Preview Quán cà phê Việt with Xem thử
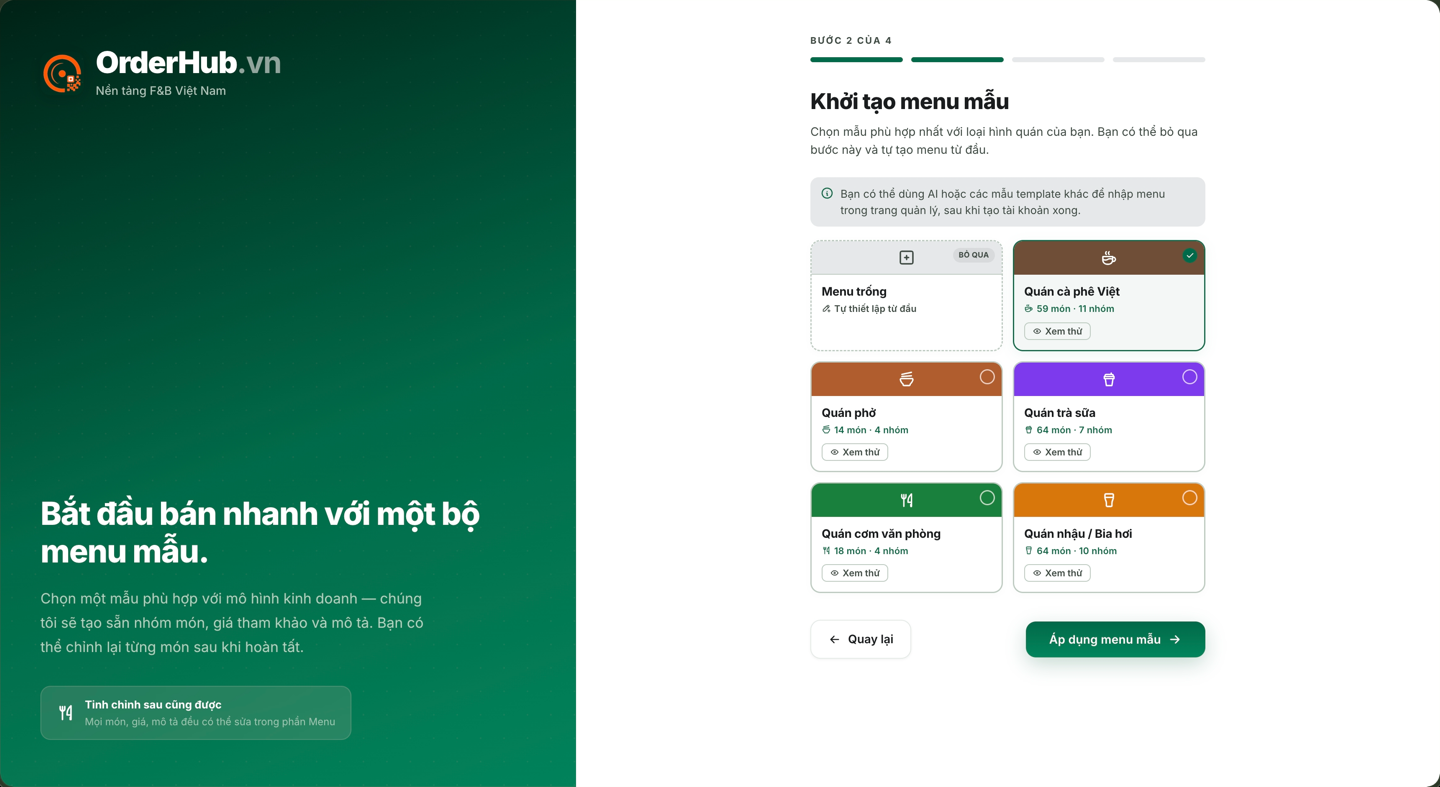Image resolution: width=1440 pixels, height=787 pixels. click(x=1057, y=331)
